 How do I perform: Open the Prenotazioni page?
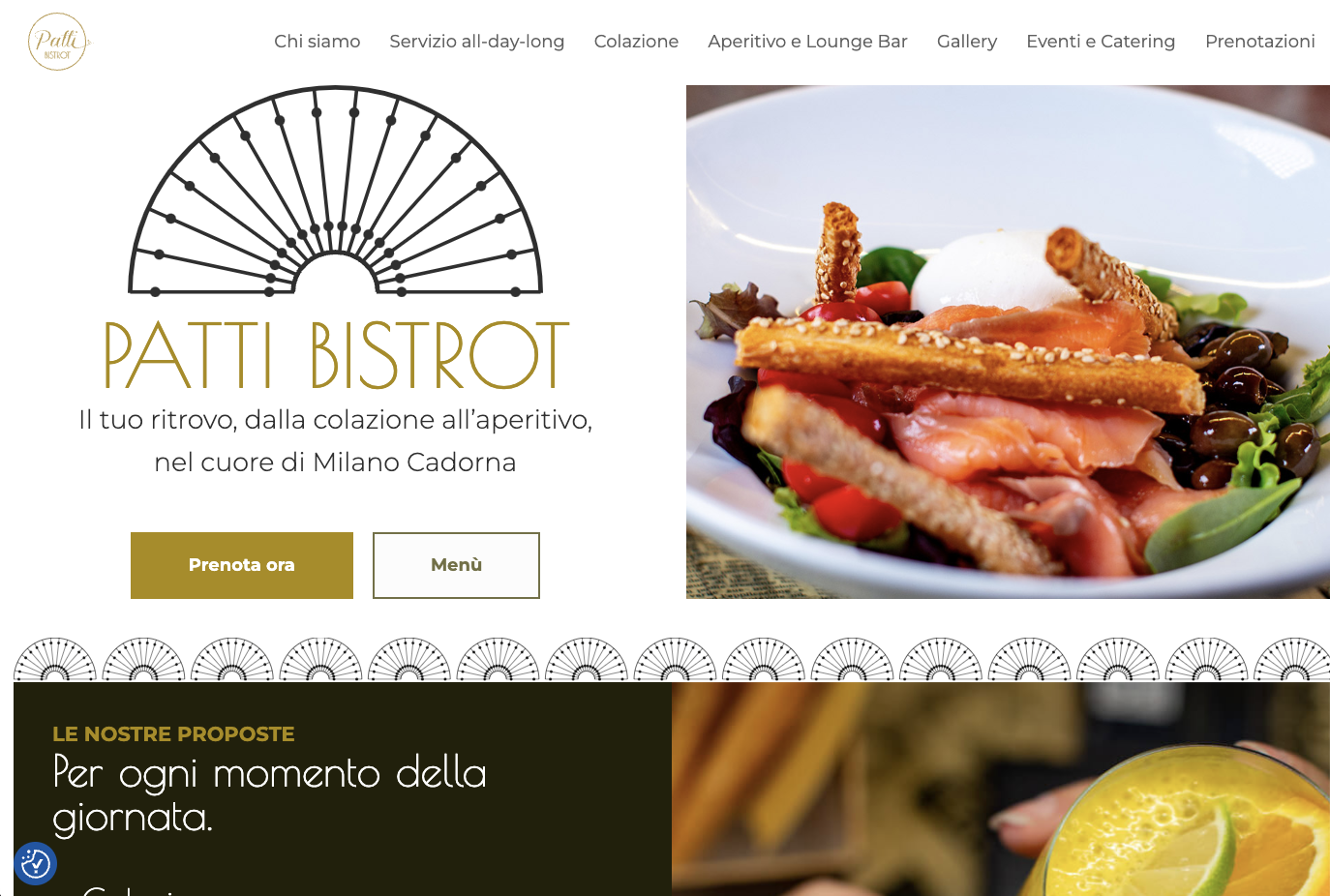pyautogui.click(x=1259, y=42)
